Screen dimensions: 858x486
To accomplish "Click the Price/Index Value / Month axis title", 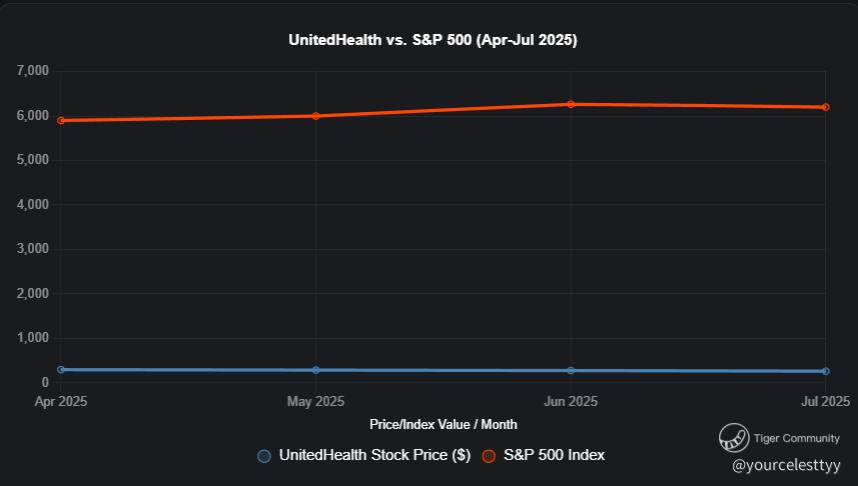I will (443, 425).
